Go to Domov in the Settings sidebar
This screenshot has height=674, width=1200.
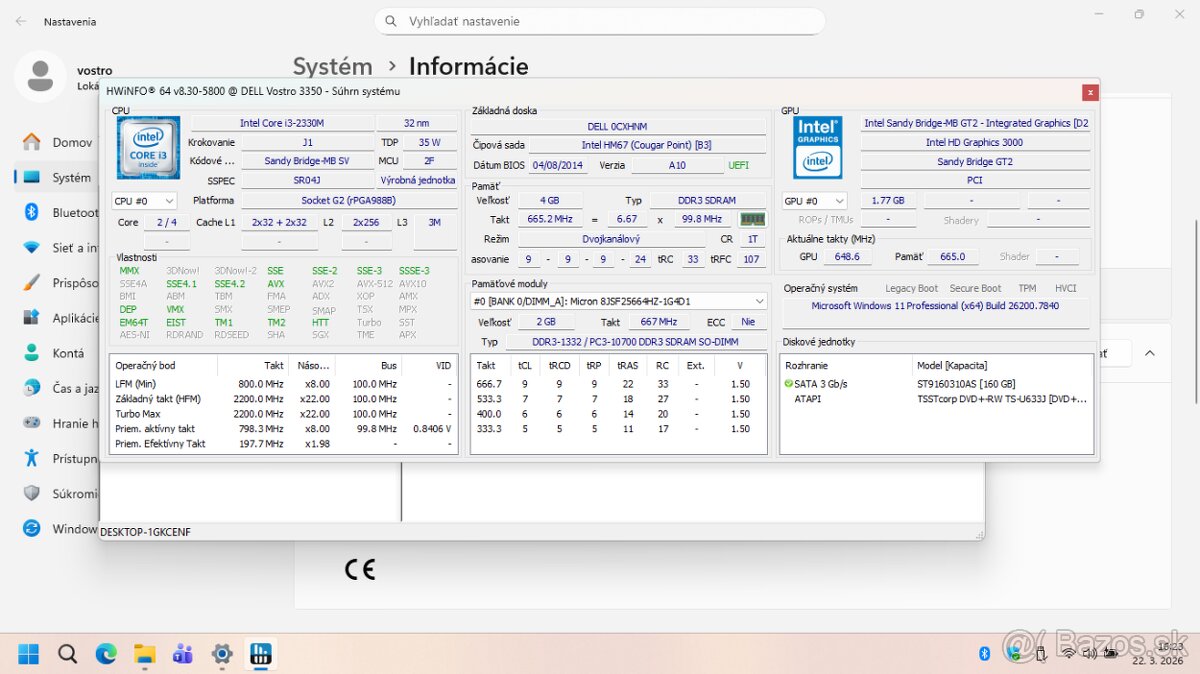[62, 141]
